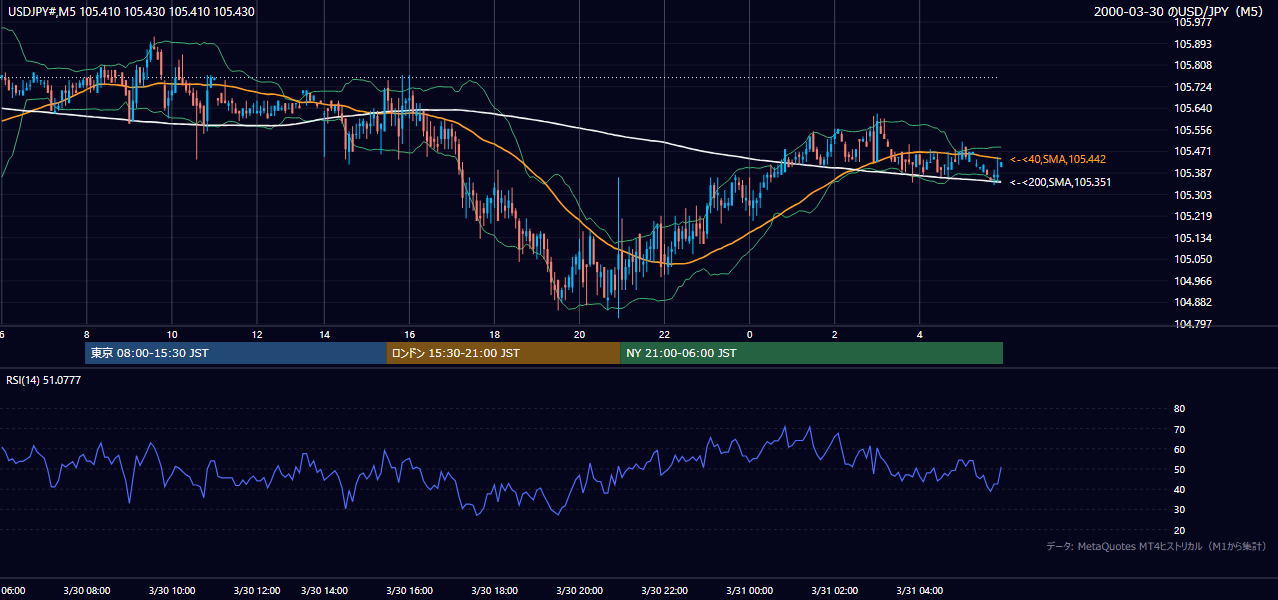The width and height of the screenshot is (1278, 600).
Task: Click hour marker 22 under price chart
Action: (x=665, y=335)
